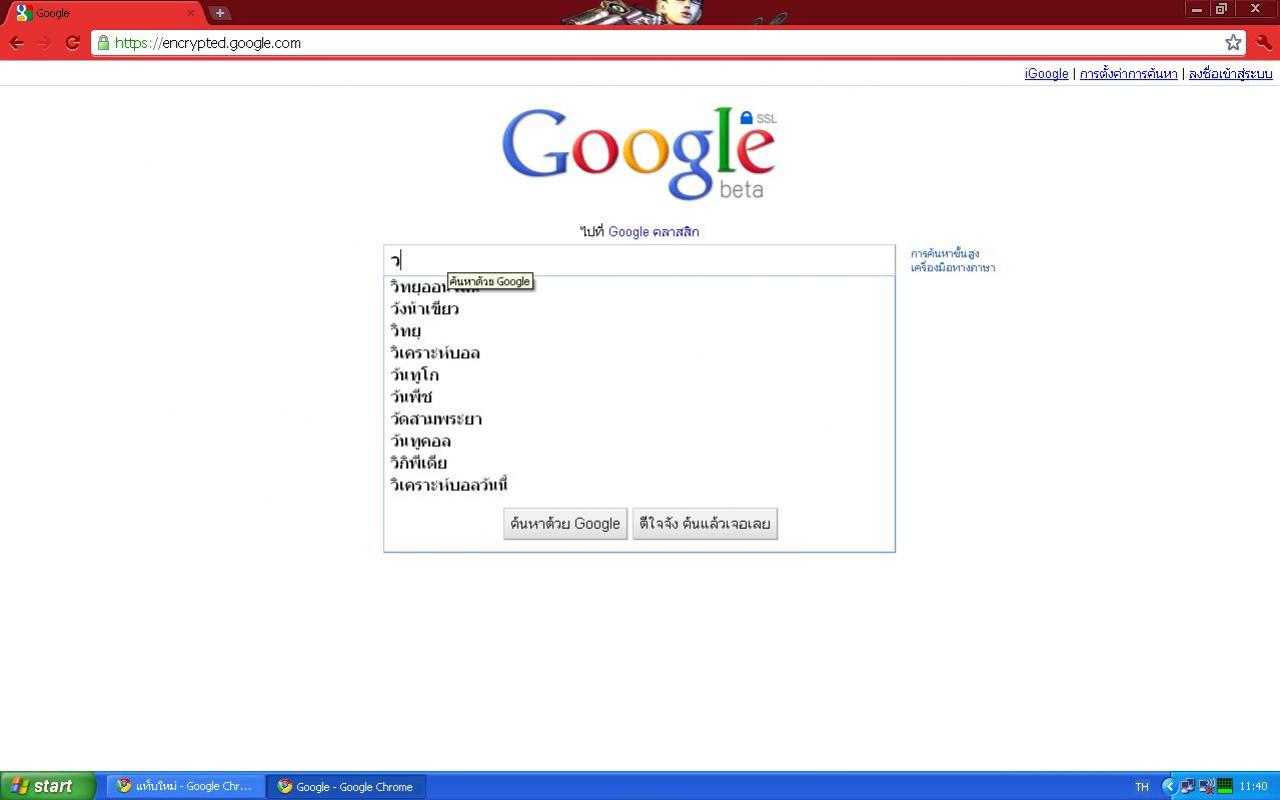The height and width of the screenshot is (800, 1280).
Task: Open the การค้นหาขั้นสูง advanced search link
Action: (944, 254)
